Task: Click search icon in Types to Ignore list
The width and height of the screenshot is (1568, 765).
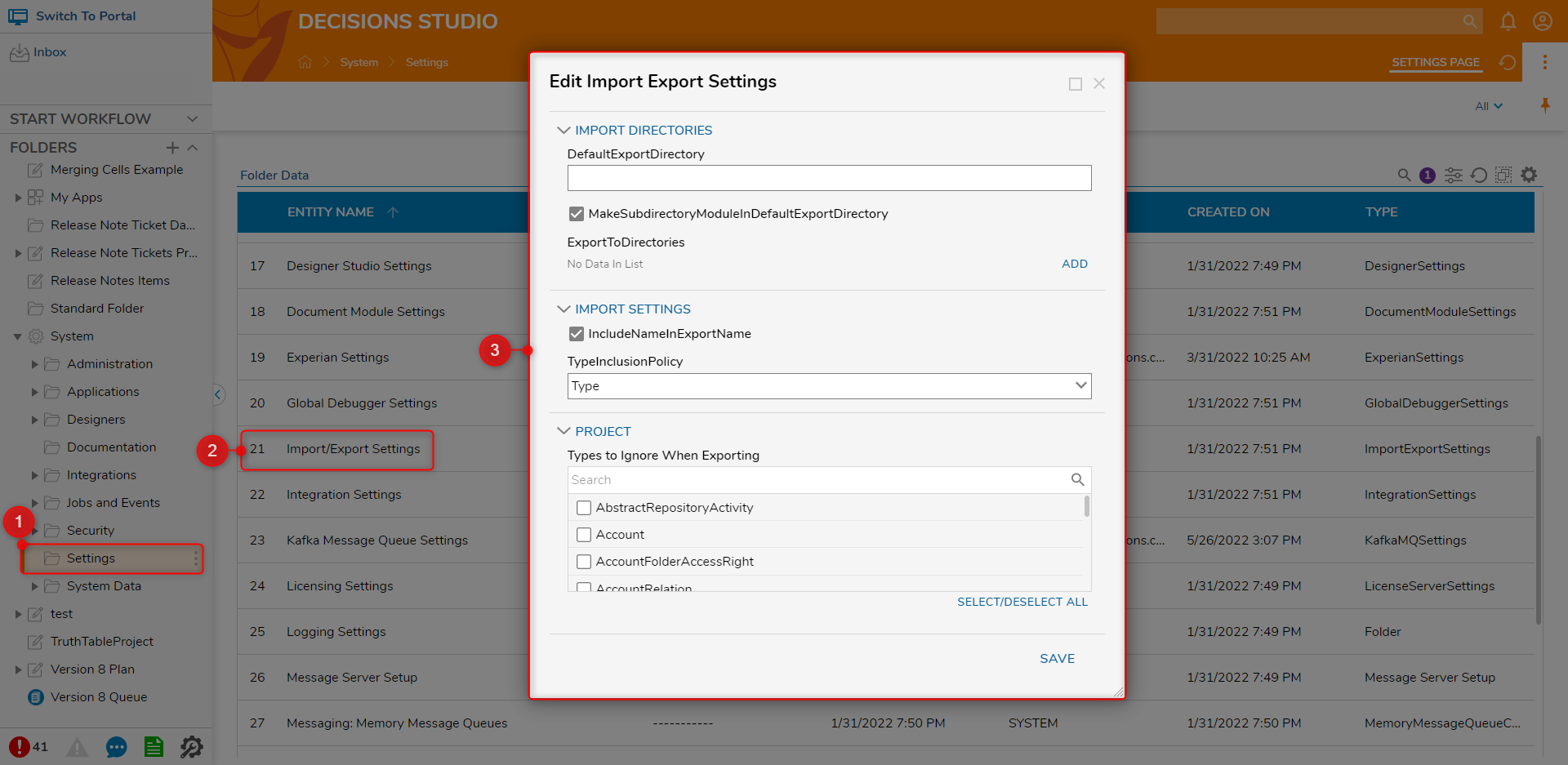Action: coord(1077,479)
